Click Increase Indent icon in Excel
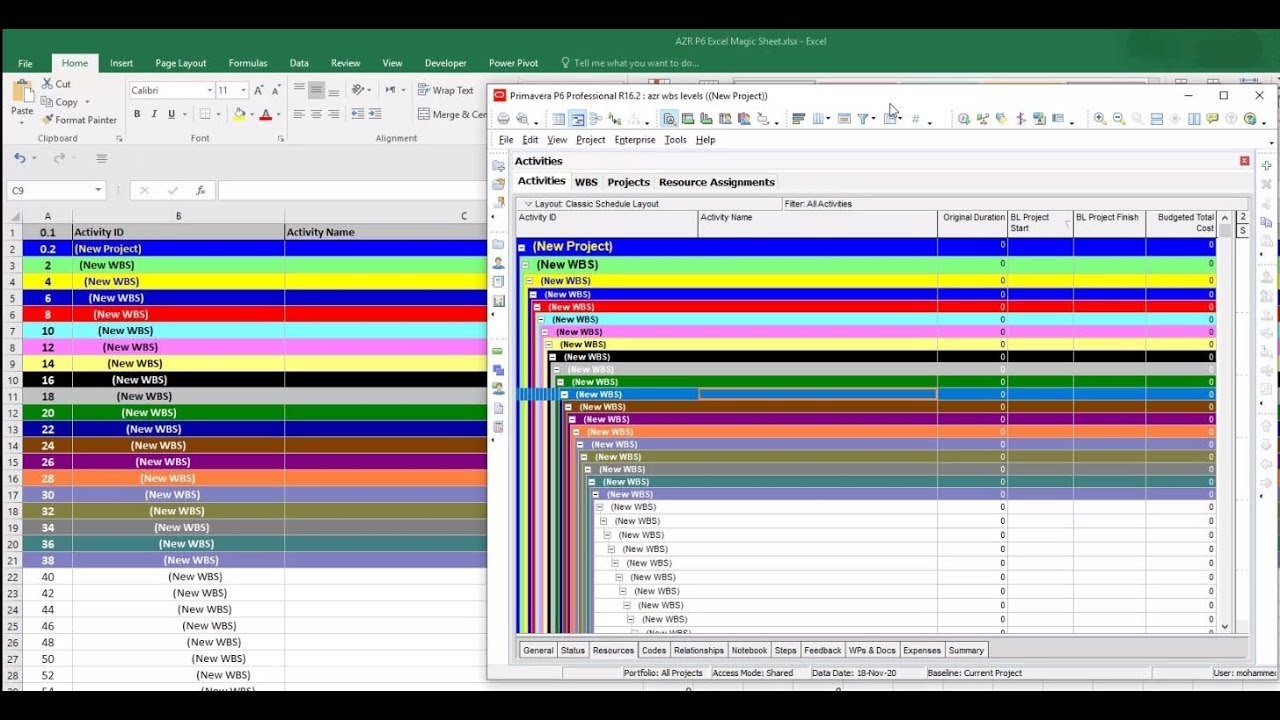This screenshot has height=720, width=1280. [x=375, y=114]
